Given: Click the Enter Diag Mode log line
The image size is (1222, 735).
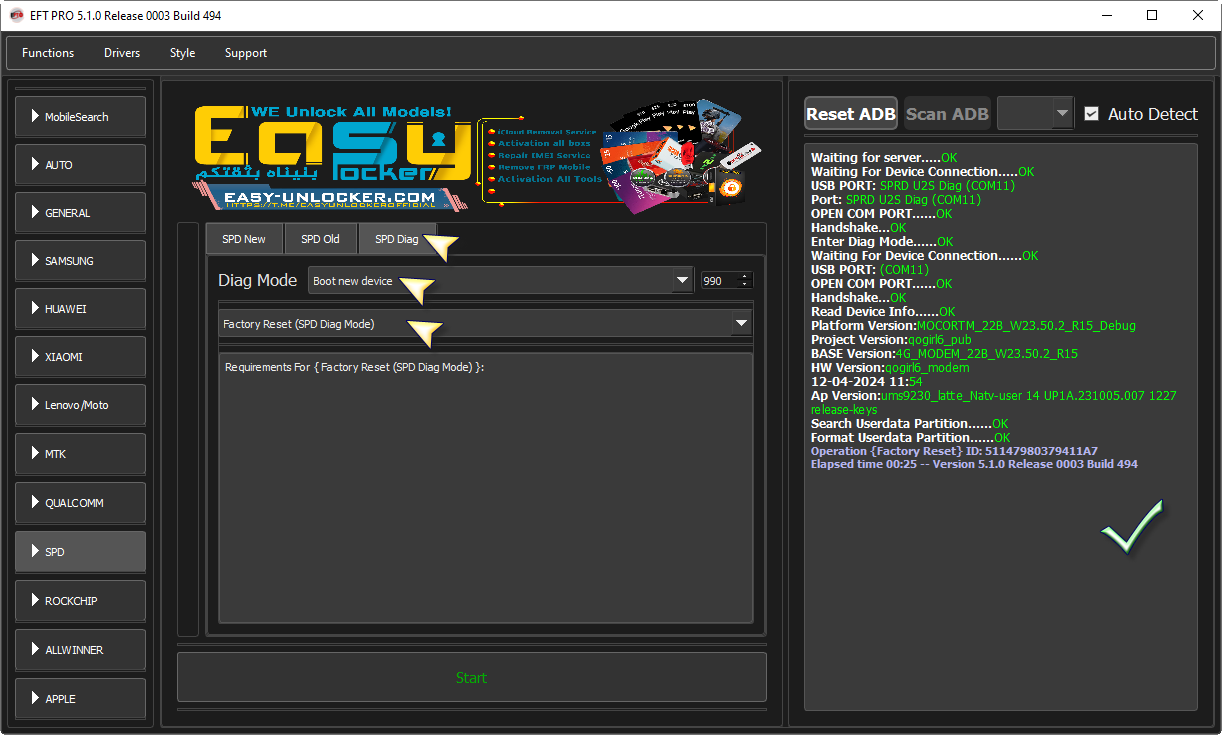Looking at the screenshot, I should pyautogui.click(x=882, y=242).
